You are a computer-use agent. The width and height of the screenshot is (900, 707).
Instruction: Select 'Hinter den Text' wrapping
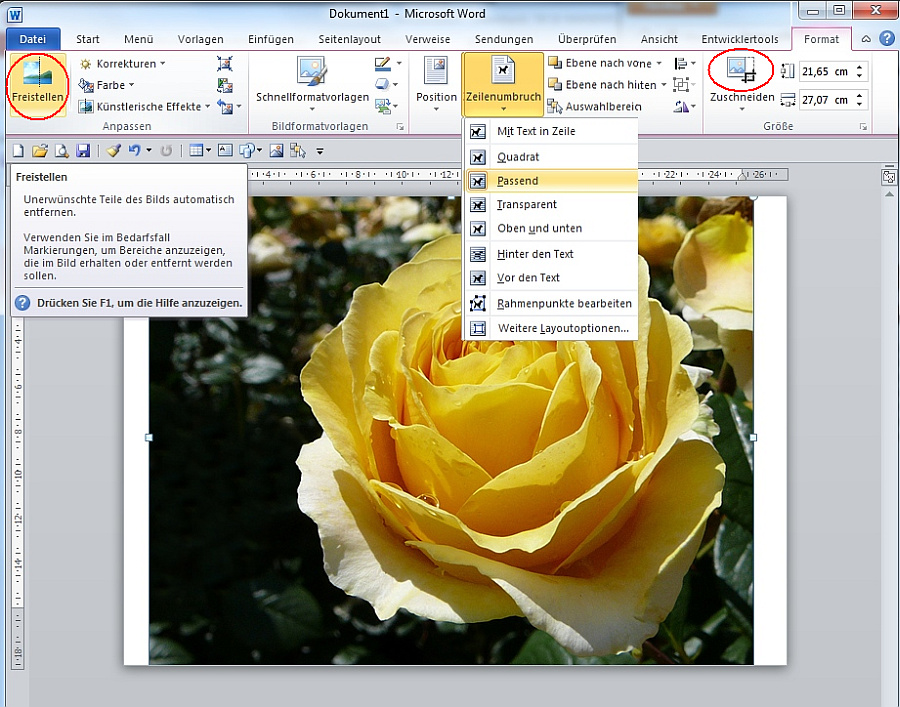[535, 254]
